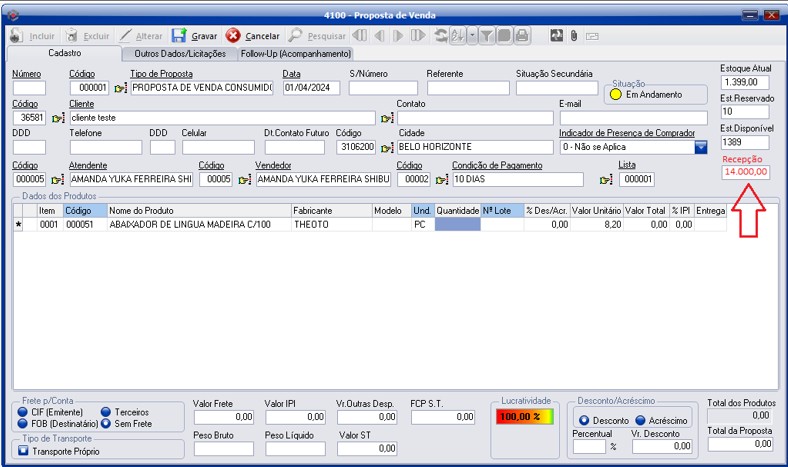The width and height of the screenshot is (788, 467).
Task: Click the Lucratividade 100% color bar
Action: [x=524, y=416]
